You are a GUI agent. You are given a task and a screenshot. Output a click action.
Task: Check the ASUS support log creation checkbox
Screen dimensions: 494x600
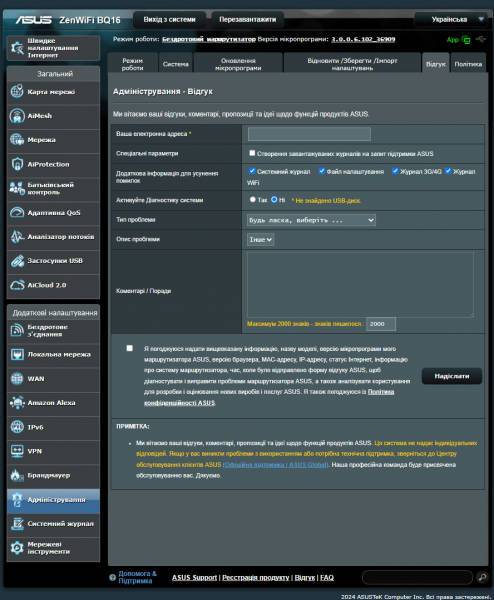click(252, 153)
